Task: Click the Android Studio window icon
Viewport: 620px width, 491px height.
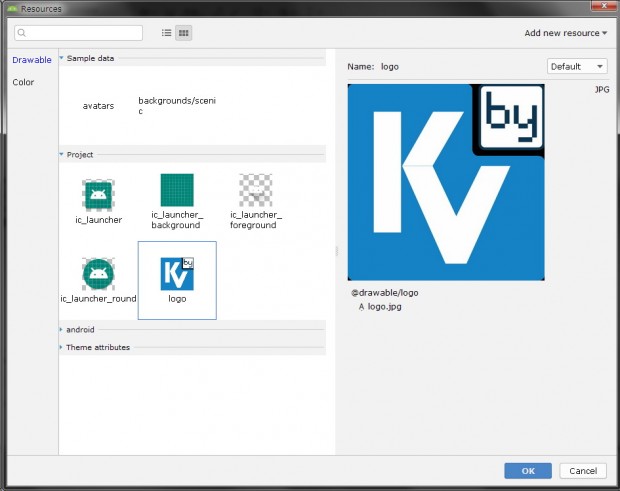Action: click(x=10, y=8)
